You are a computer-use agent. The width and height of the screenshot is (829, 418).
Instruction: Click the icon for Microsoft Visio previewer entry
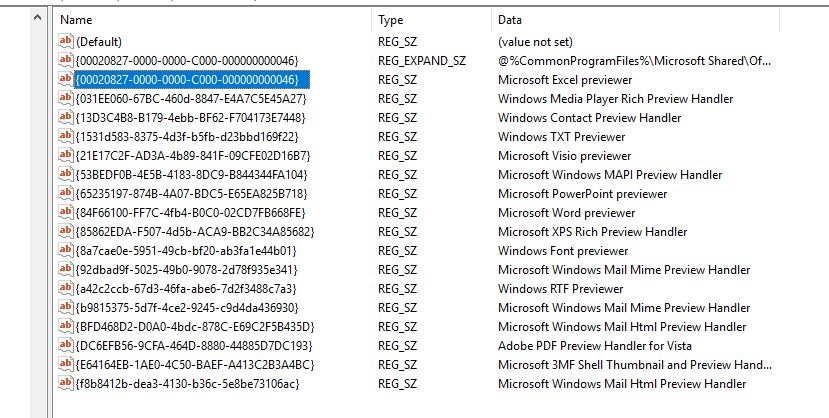(67, 155)
